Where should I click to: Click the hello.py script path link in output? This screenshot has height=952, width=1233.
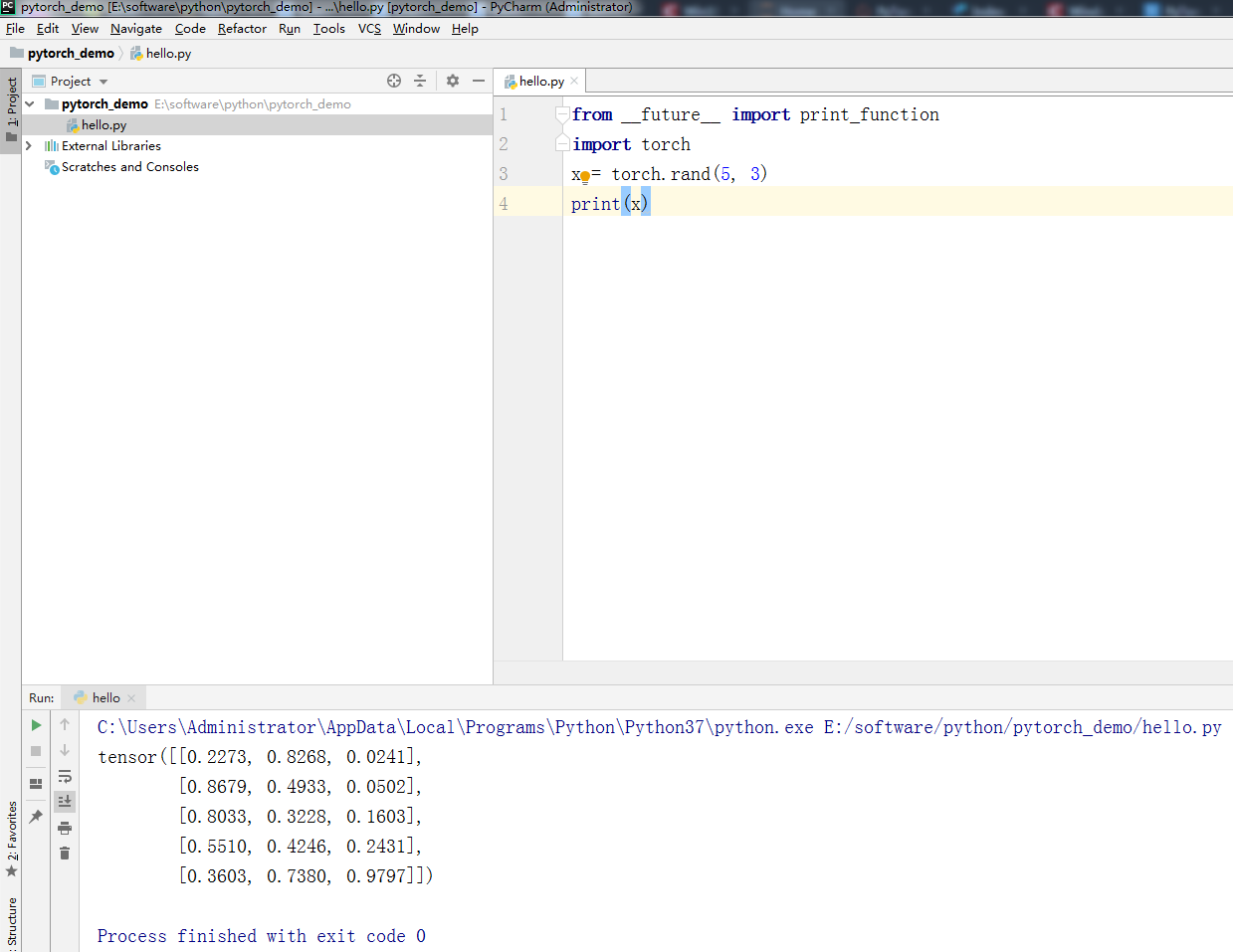tap(1022, 727)
